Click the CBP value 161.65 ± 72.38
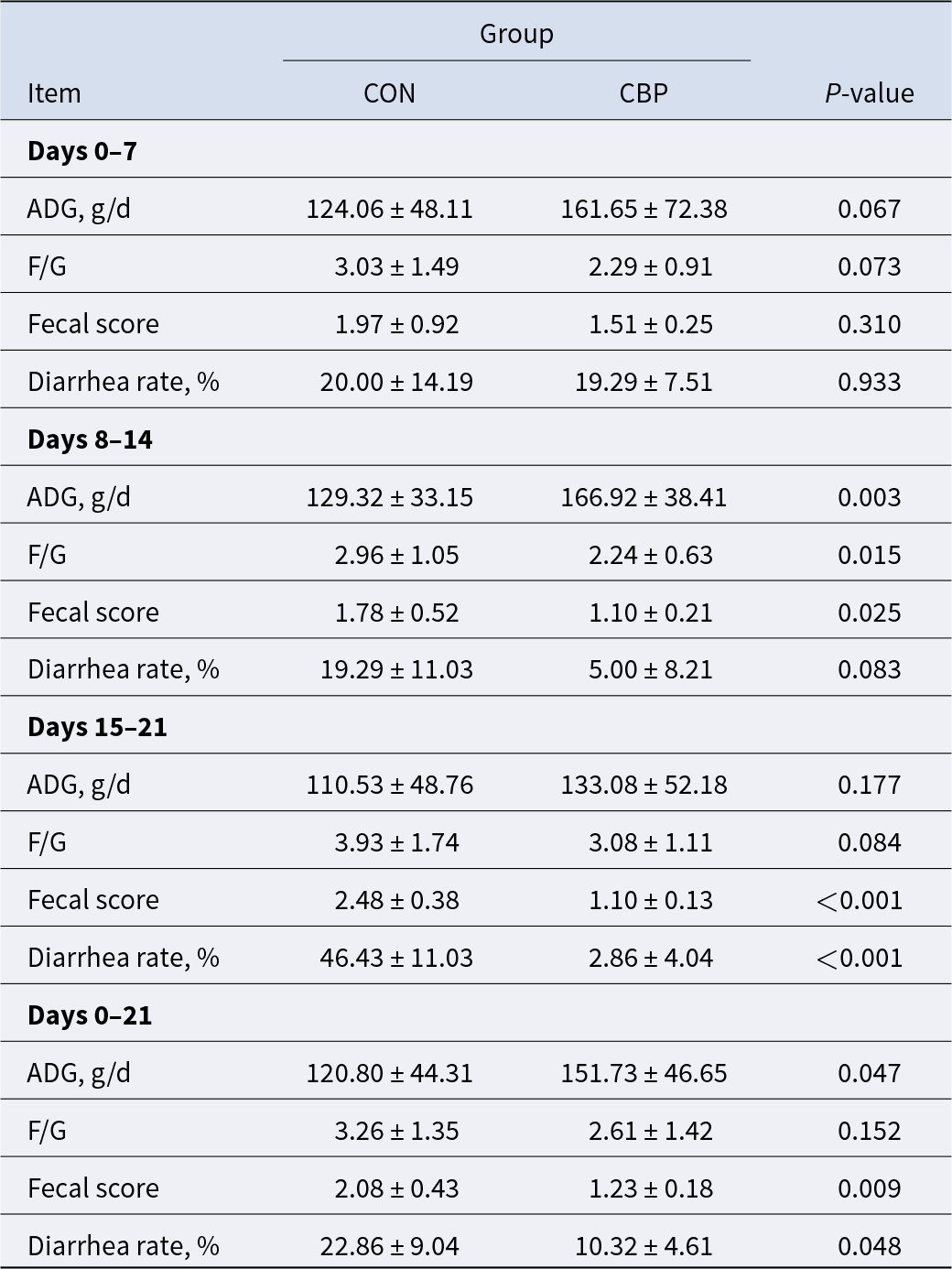 [644, 209]
